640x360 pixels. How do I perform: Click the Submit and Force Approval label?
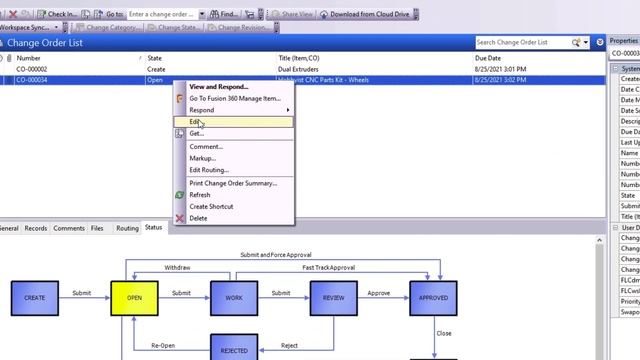pyautogui.click(x=276, y=255)
